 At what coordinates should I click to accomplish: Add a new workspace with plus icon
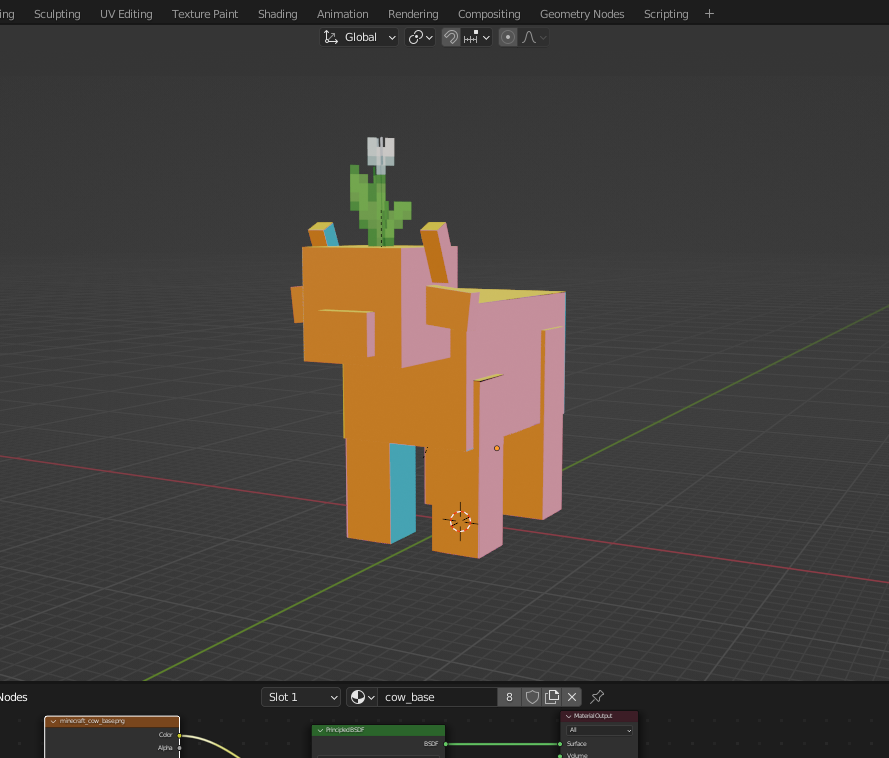click(x=709, y=14)
